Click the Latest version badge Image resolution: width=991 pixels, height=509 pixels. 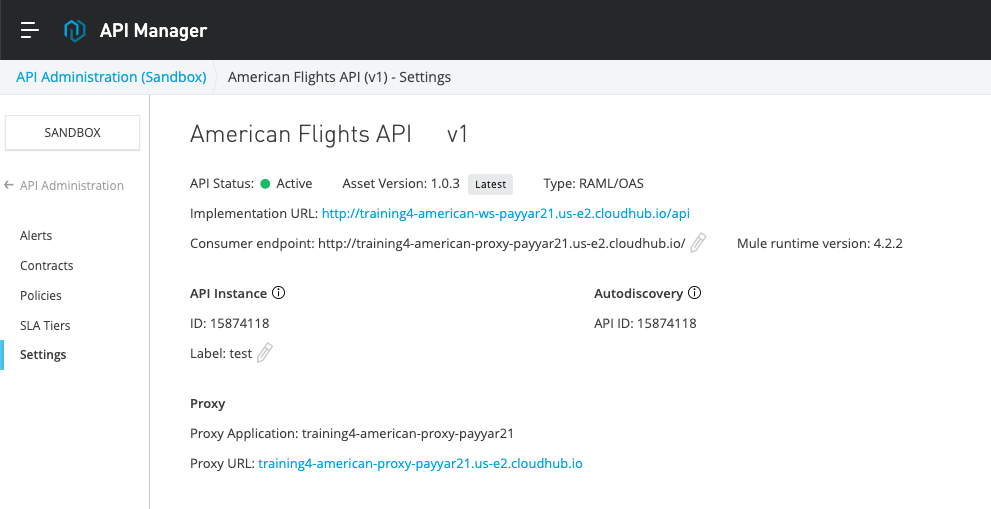[490, 184]
